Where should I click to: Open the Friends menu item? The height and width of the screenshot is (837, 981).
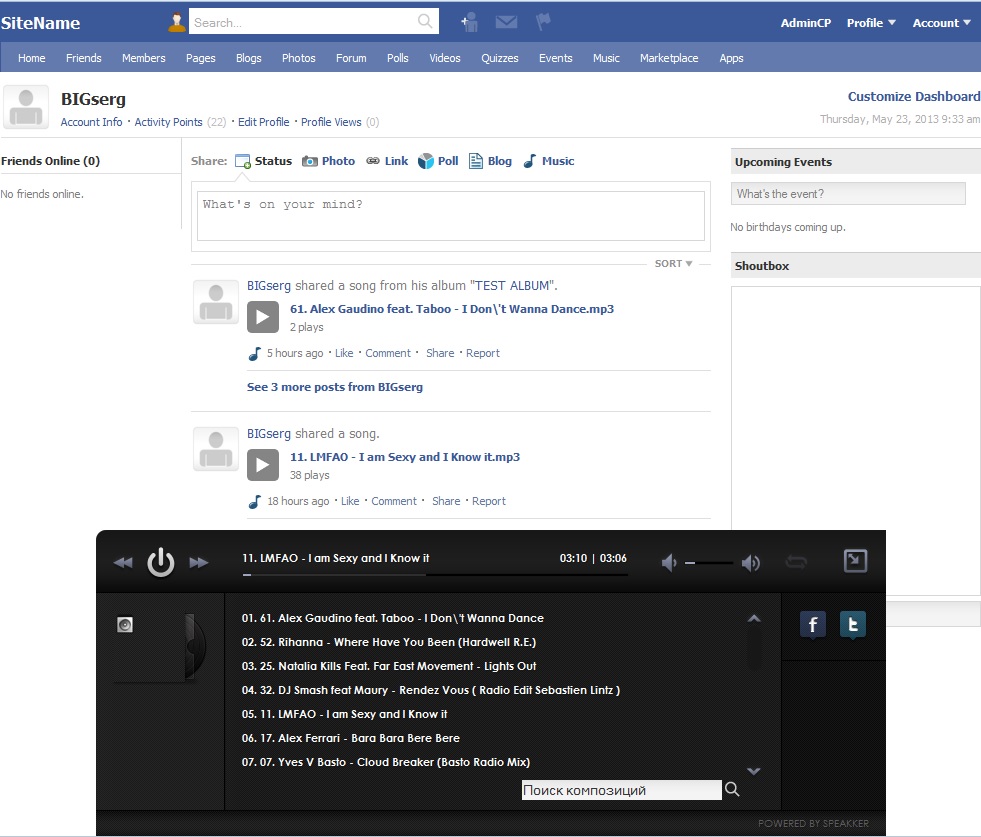pos(83,58)
